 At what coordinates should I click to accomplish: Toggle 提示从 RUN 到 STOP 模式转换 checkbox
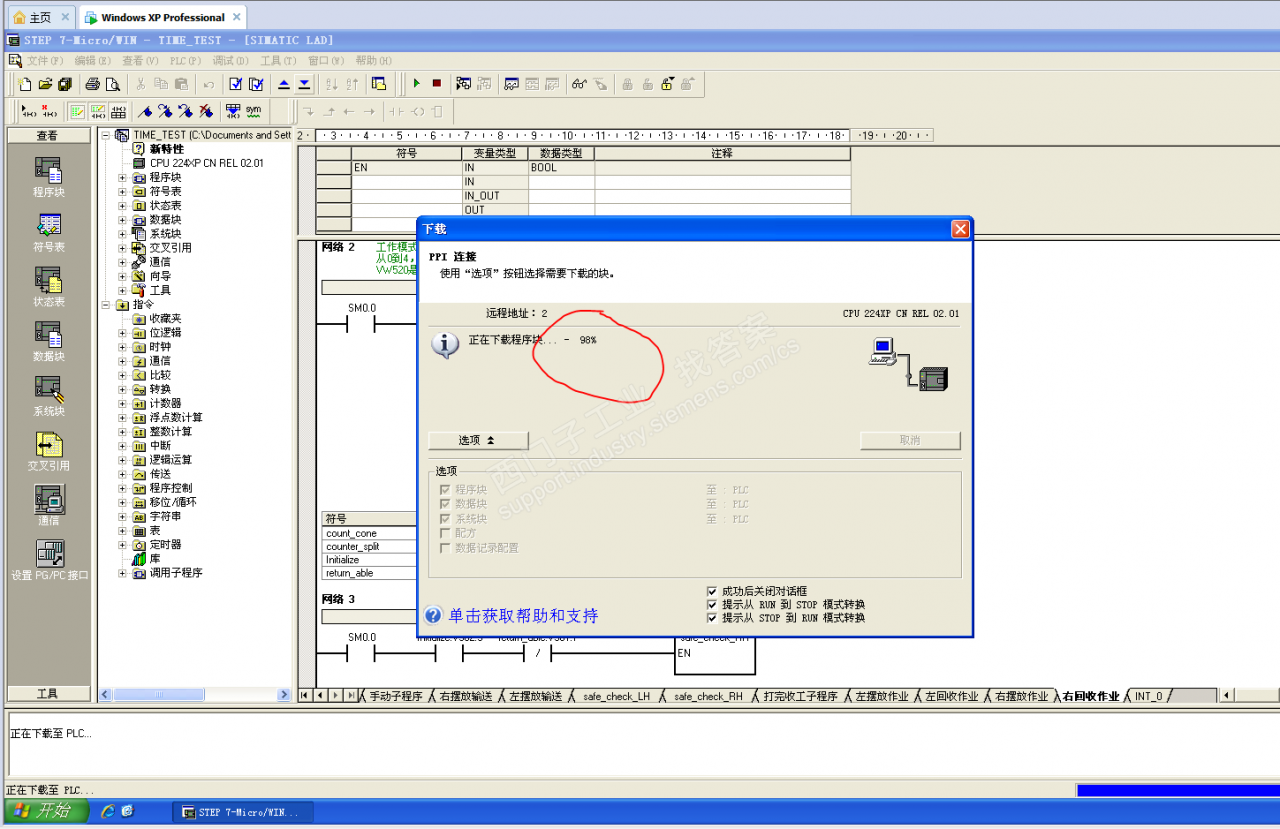(x=712, y=604)
